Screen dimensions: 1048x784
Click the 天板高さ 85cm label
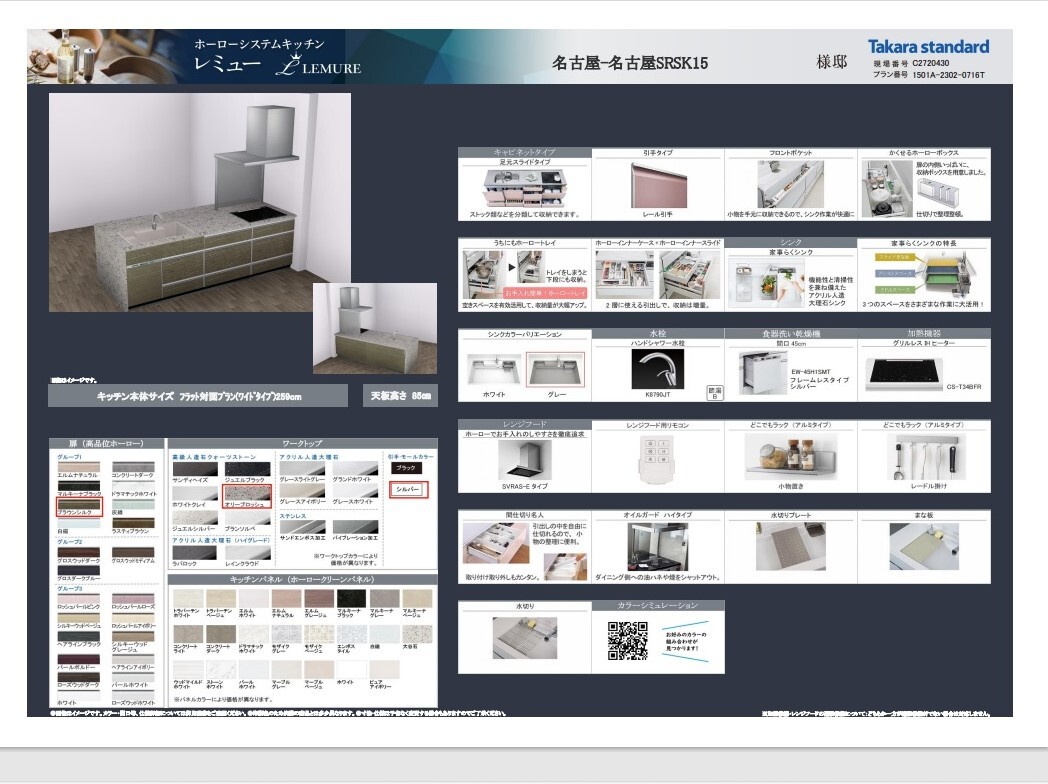(x=400, y=396)
